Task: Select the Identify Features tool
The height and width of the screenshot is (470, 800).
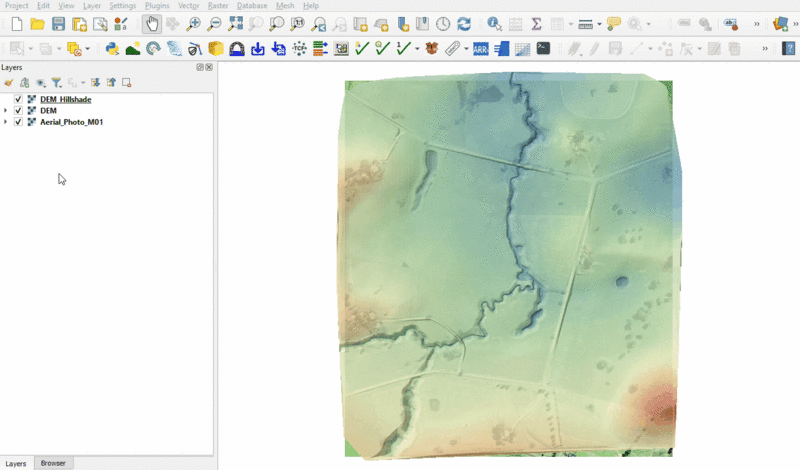Action: point(494,24)
